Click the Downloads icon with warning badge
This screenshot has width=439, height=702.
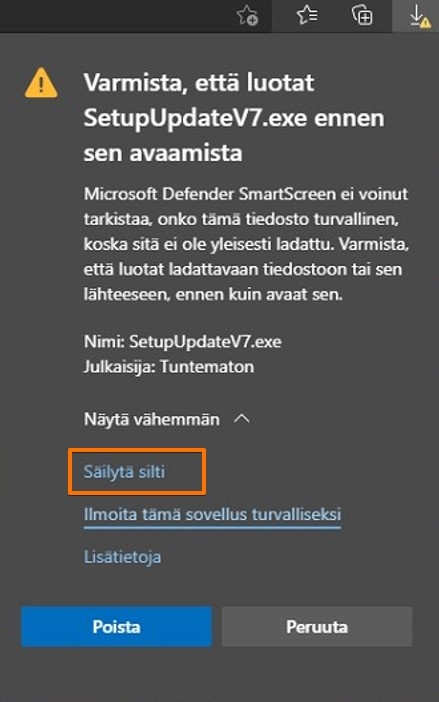tap(418, 16)
